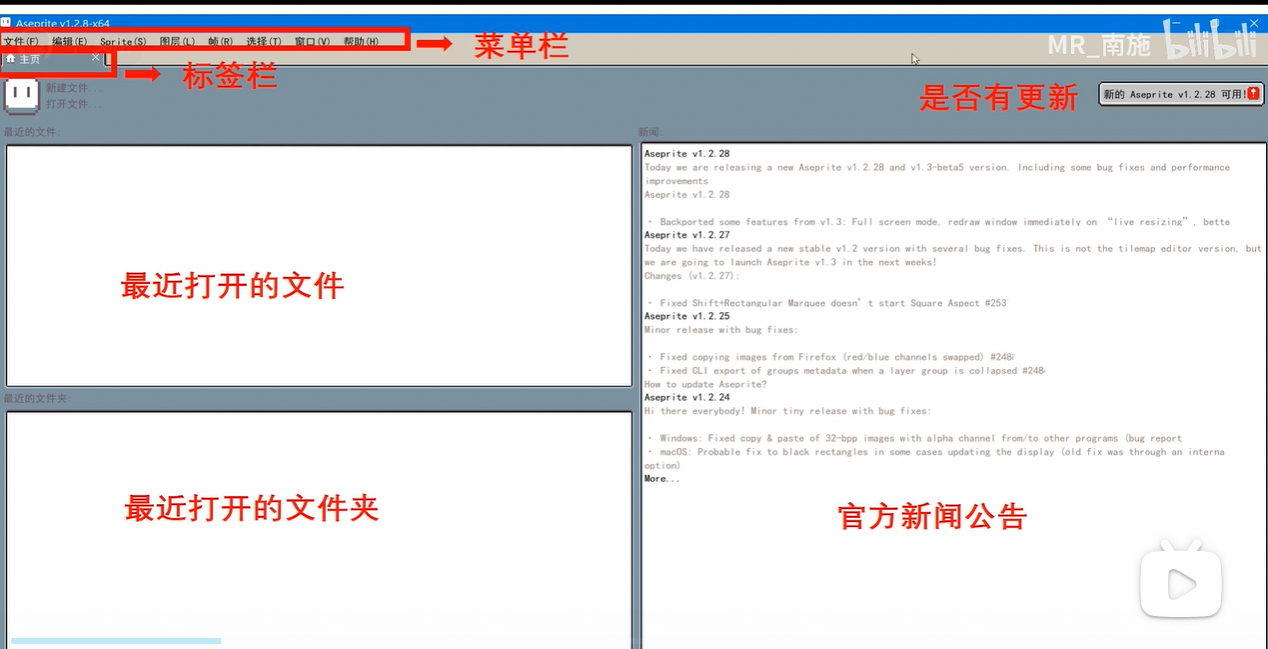Click the macOS: Probable fix to black rectangles line
Screen dimensions: 1268x649
click(x=938, y=452)
